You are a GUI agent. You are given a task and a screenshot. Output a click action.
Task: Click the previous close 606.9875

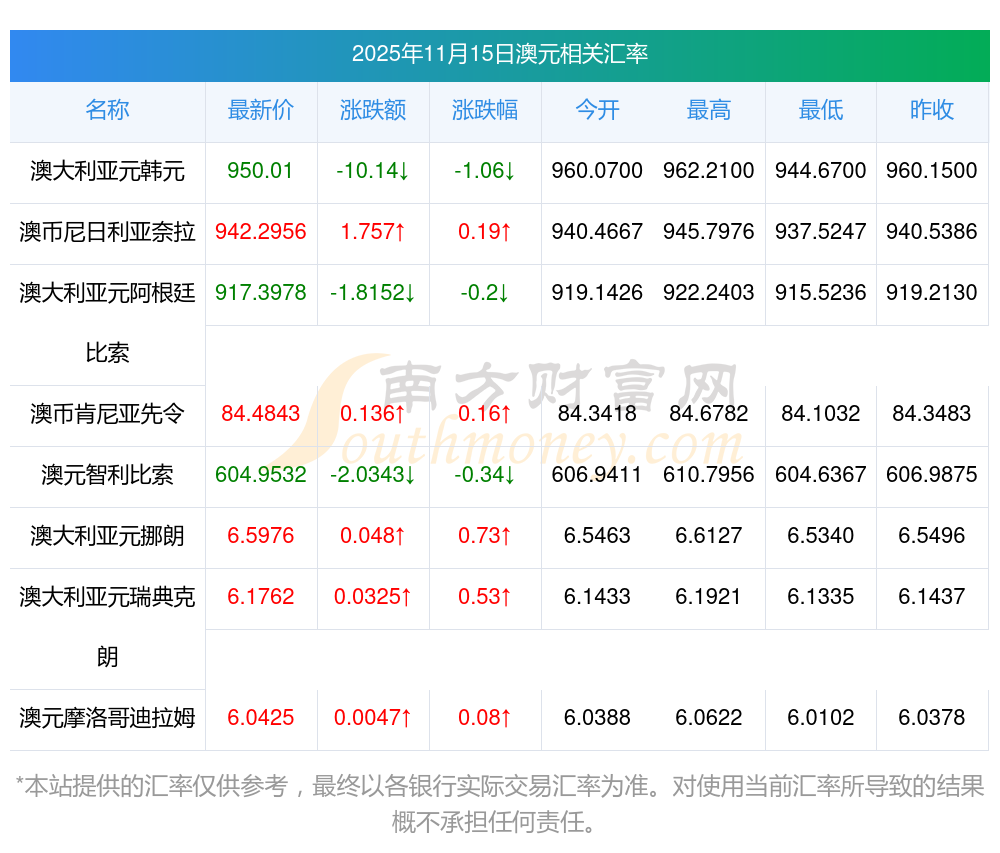(x=932, y=475)
